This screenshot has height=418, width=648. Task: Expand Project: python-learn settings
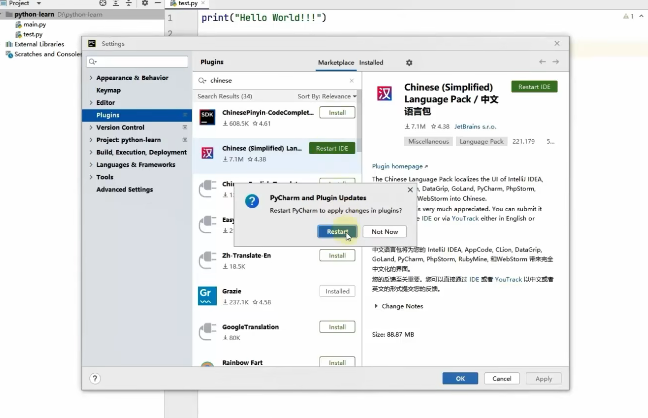(x=91, y=140)
